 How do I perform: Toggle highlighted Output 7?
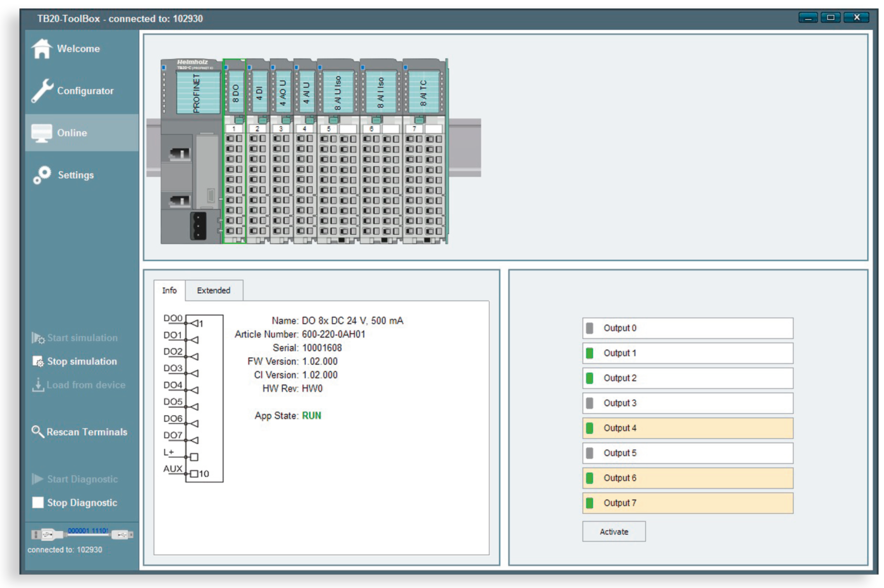point(688,503)
